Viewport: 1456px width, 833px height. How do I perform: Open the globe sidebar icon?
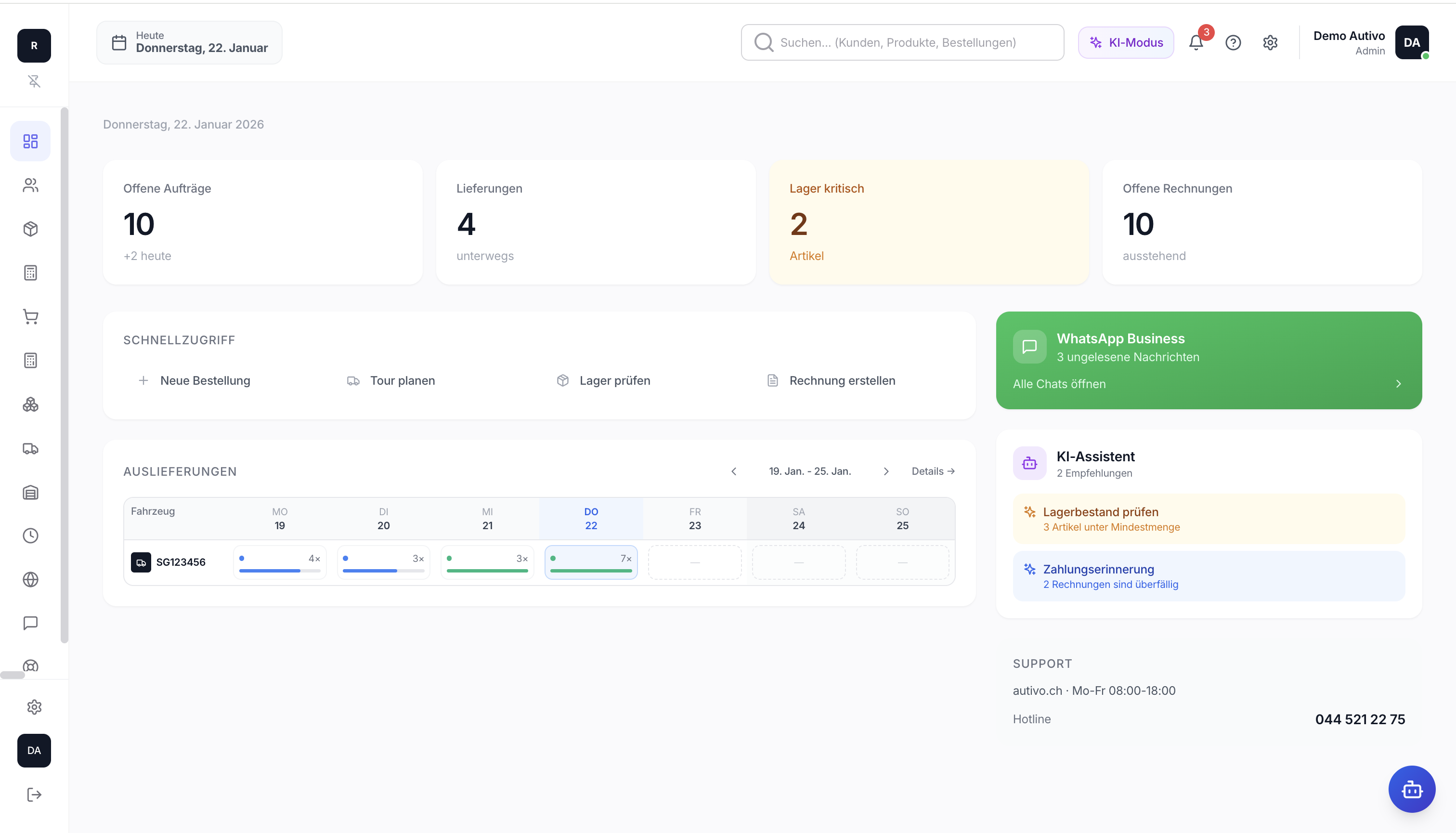pyautogui.click(x=30, y=580)
